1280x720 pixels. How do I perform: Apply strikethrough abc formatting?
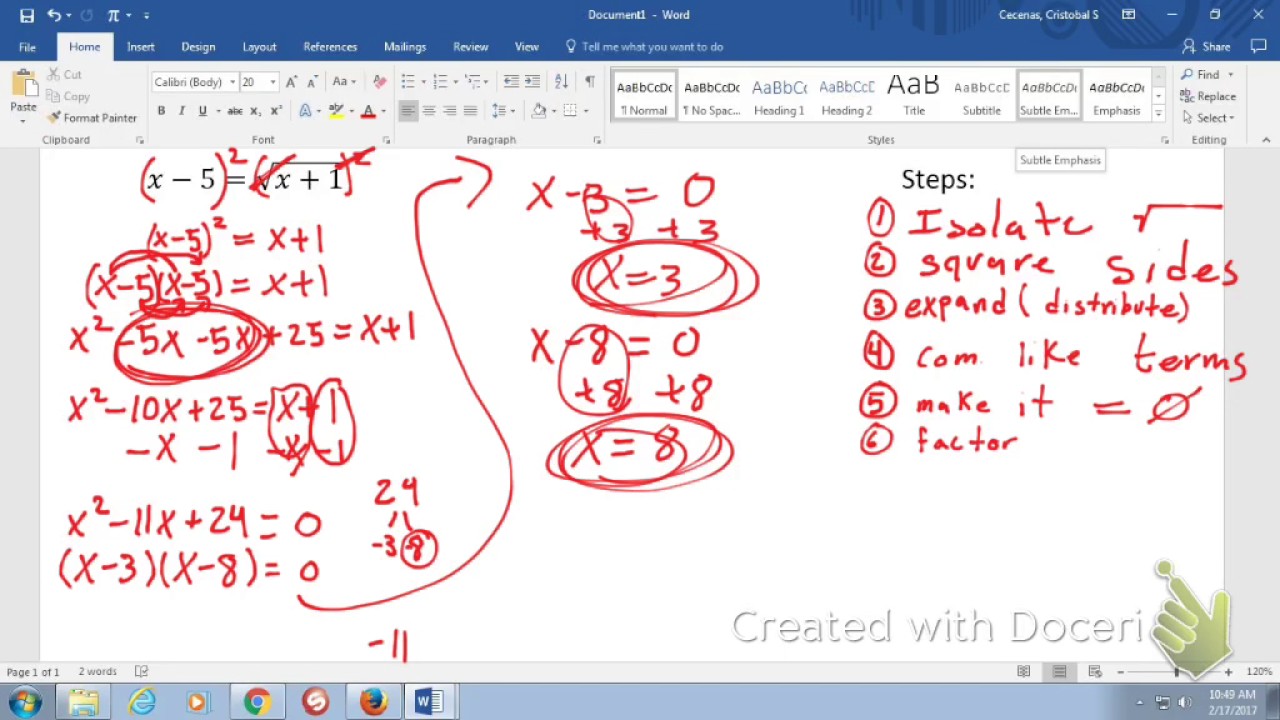(235, 111)
